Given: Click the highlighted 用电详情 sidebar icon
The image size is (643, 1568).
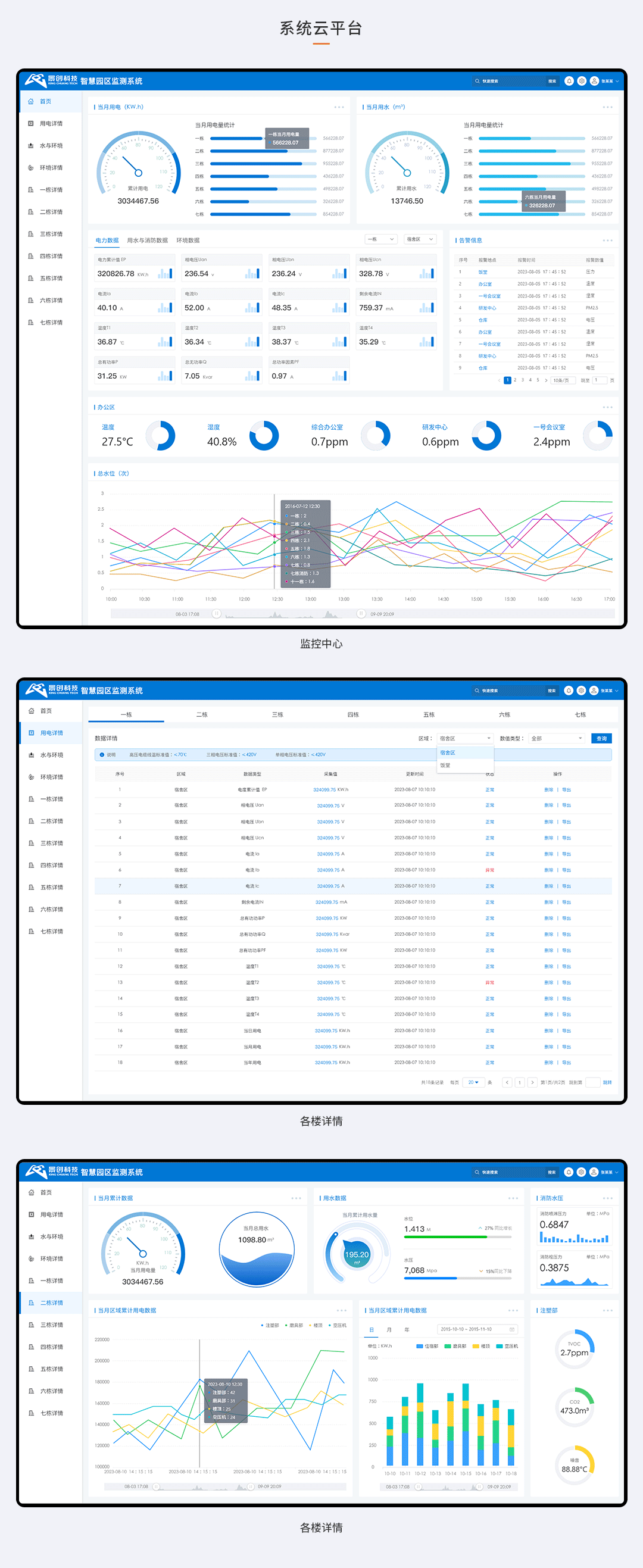Looking at the screenshot, I should coord(31,733).
